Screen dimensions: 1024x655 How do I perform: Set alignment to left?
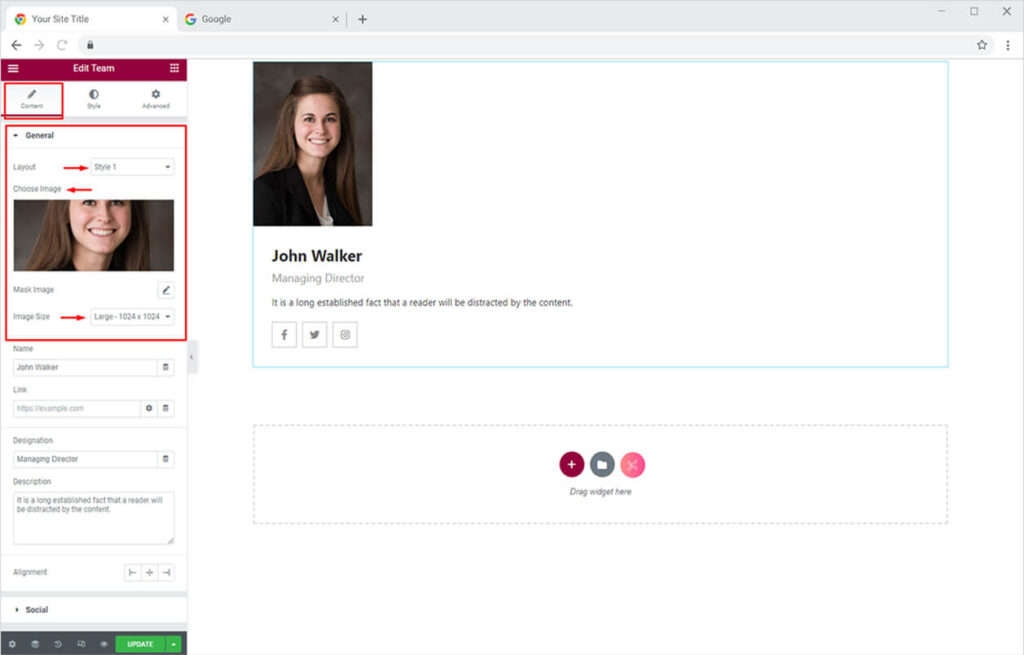pyautogui.click(x=132, y=573)
